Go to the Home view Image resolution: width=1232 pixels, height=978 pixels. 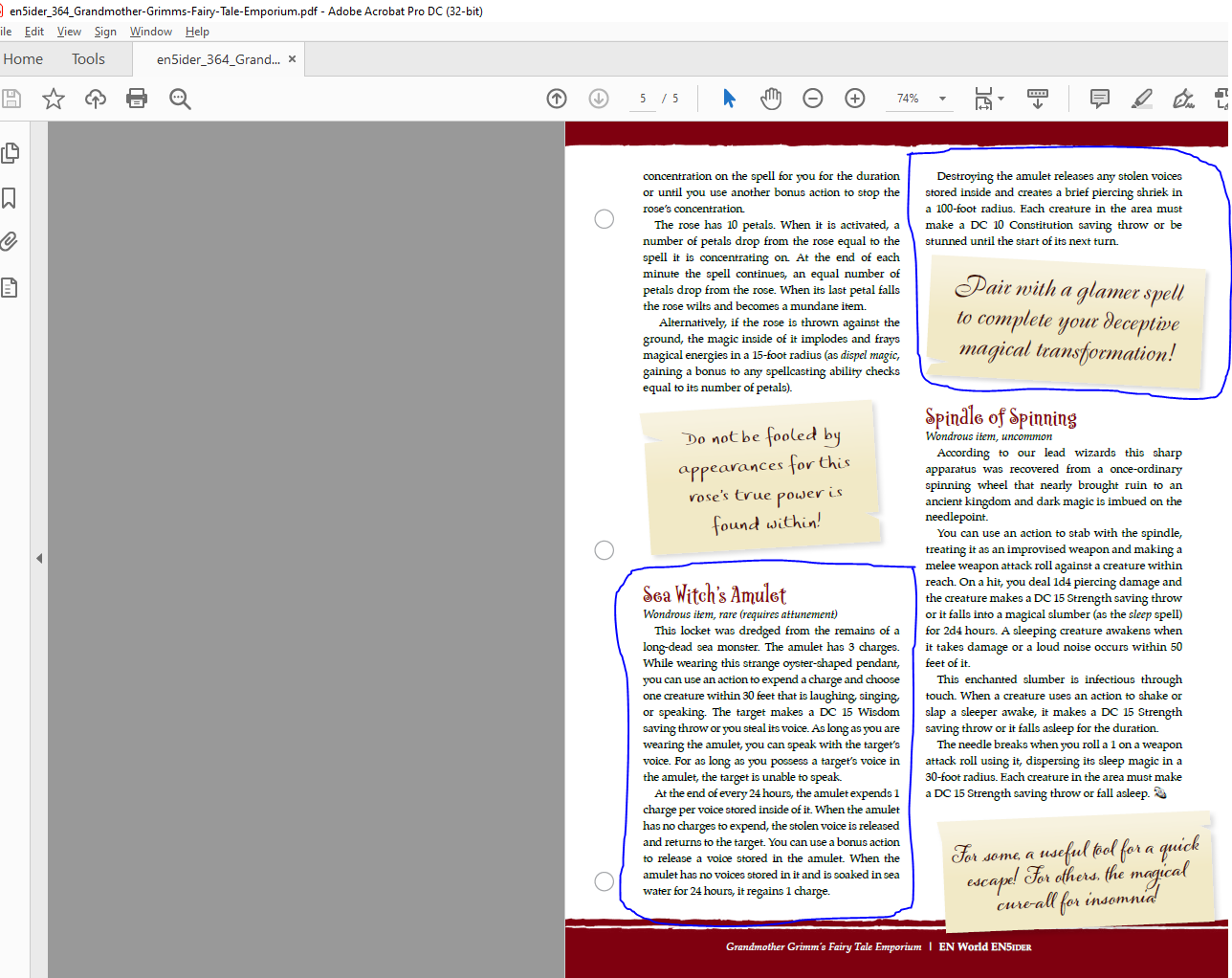coord(23,59)
